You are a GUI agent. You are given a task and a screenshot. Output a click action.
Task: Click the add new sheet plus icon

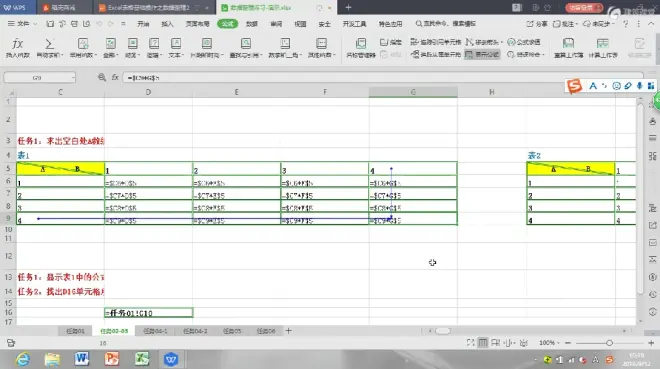288,331
